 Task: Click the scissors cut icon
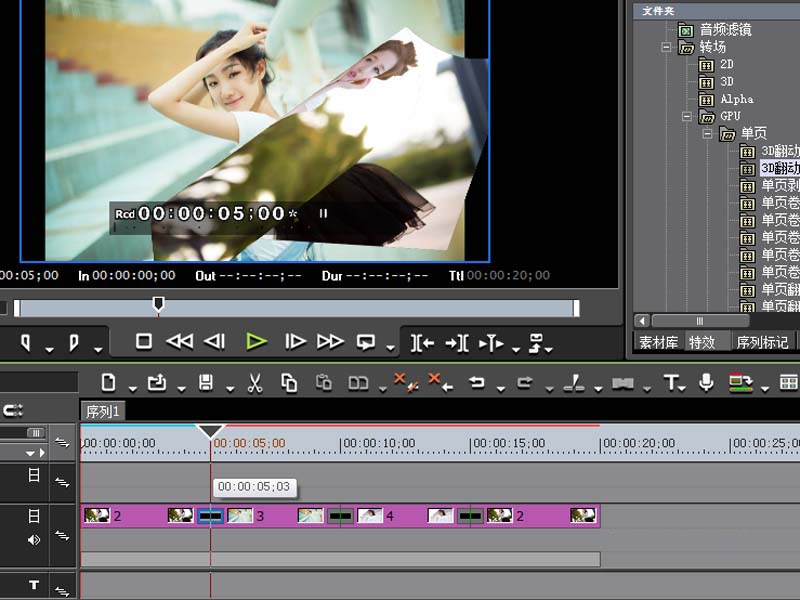(x=255, y=383)
